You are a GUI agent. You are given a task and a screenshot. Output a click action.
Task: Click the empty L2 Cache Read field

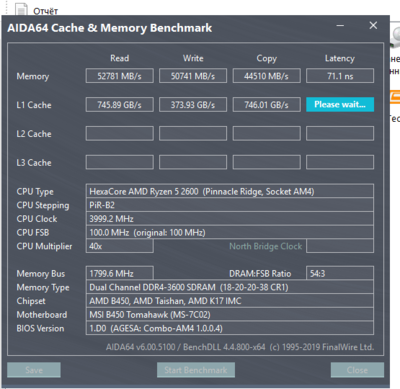(x=119, y=133)
